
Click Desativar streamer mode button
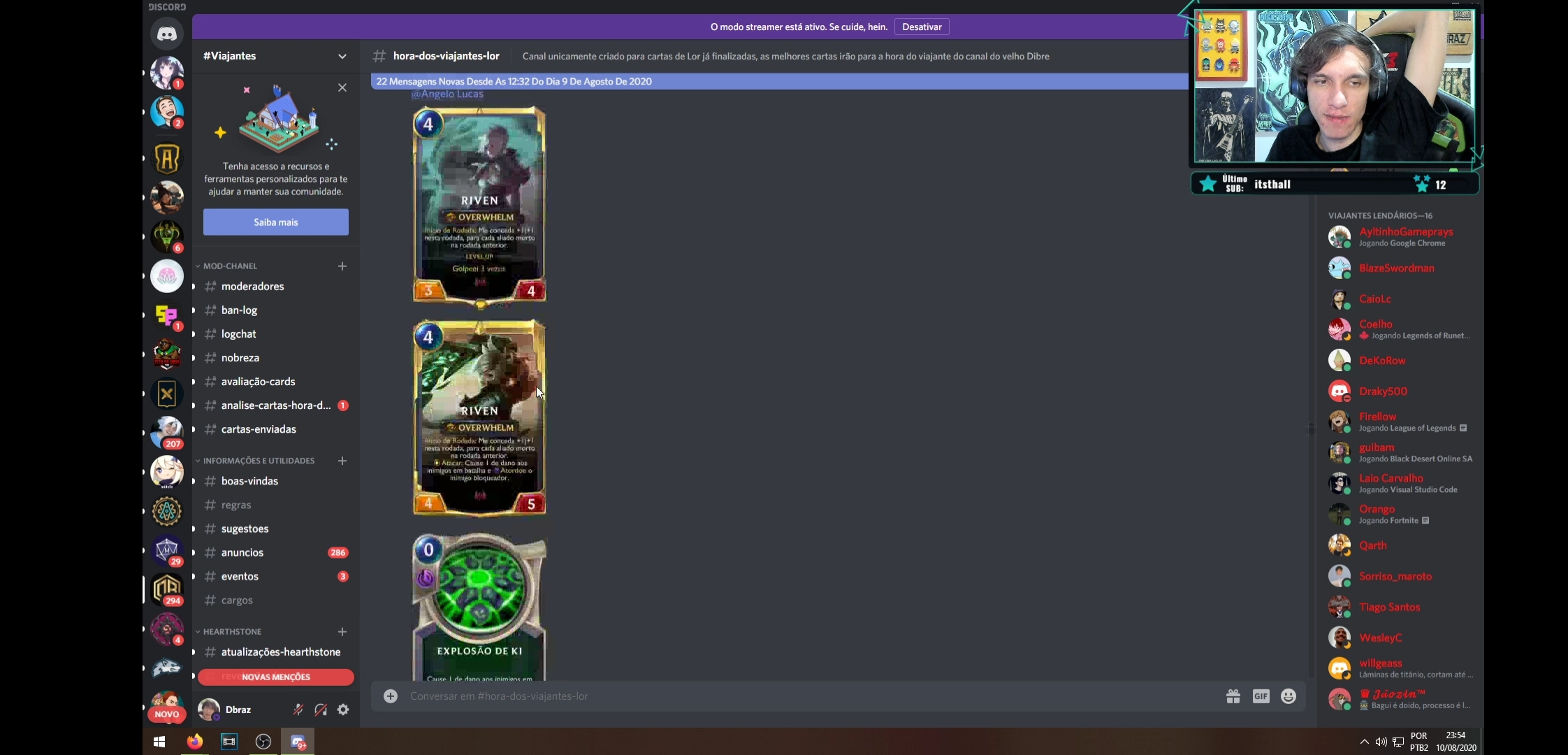tap(922, 27)
